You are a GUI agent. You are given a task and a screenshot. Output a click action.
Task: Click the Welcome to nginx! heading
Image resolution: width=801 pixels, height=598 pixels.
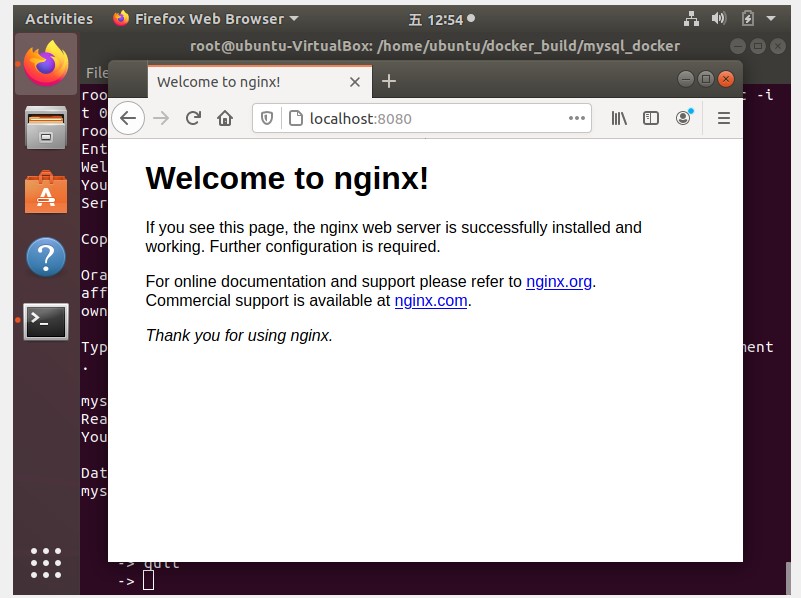[x=287, y=178]
